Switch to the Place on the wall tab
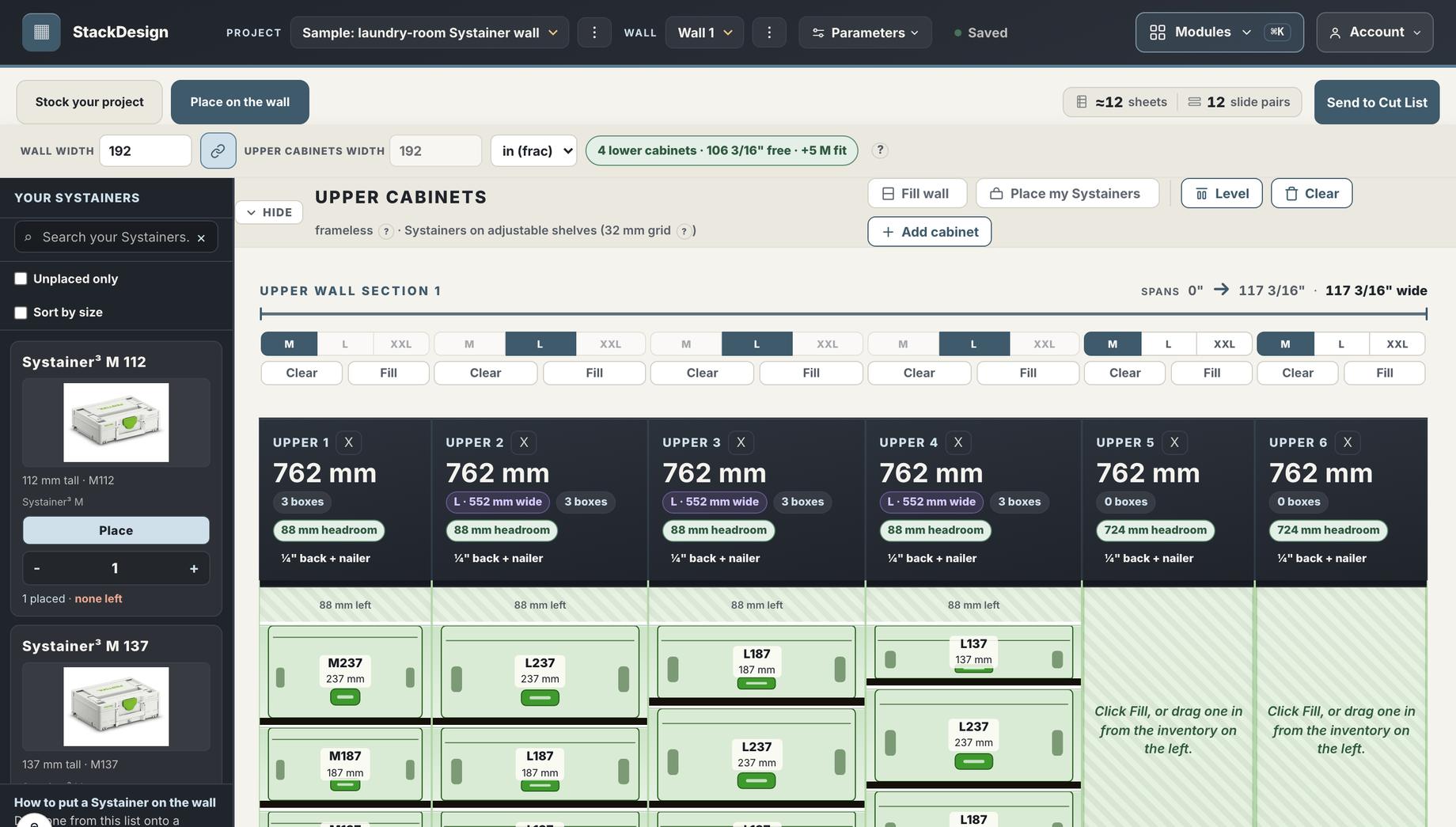 click(x=240, y=102)
